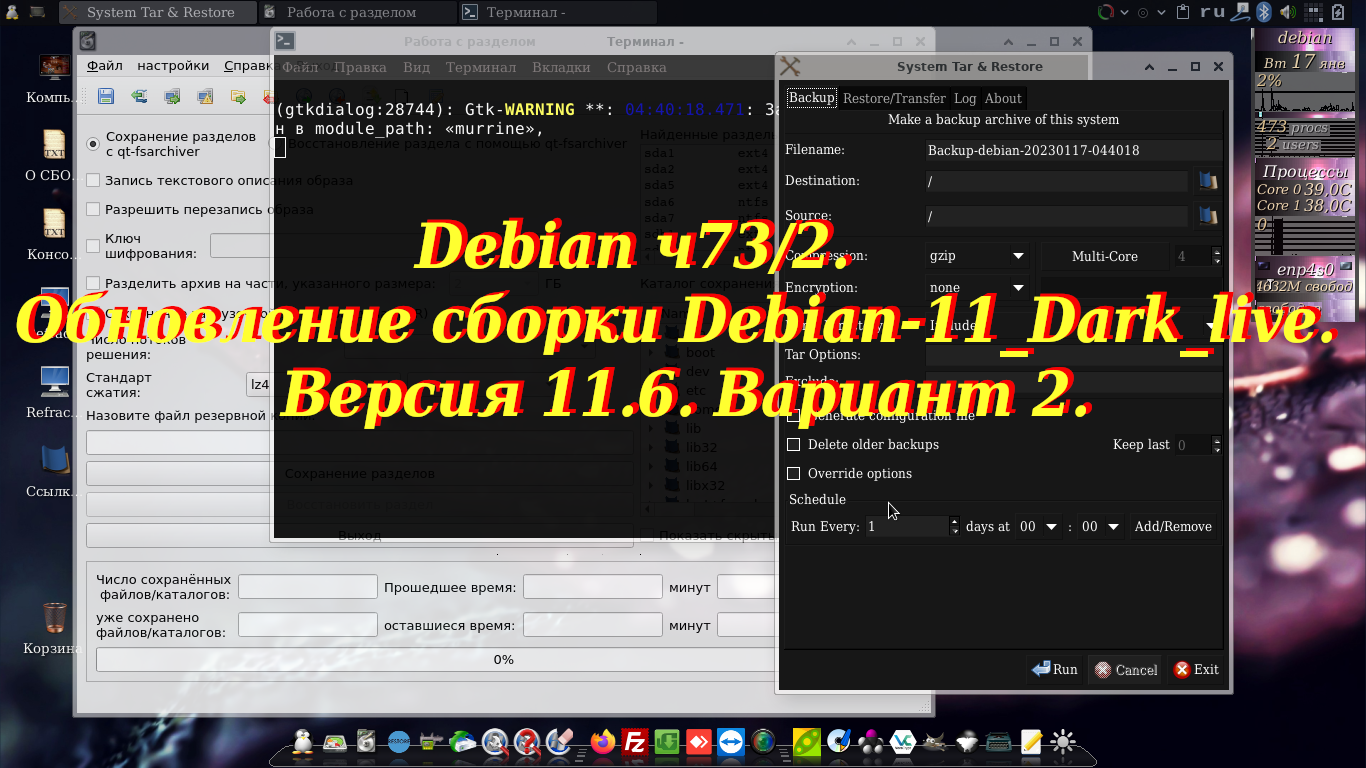Launch GIMP from the dock

[933, 741]
